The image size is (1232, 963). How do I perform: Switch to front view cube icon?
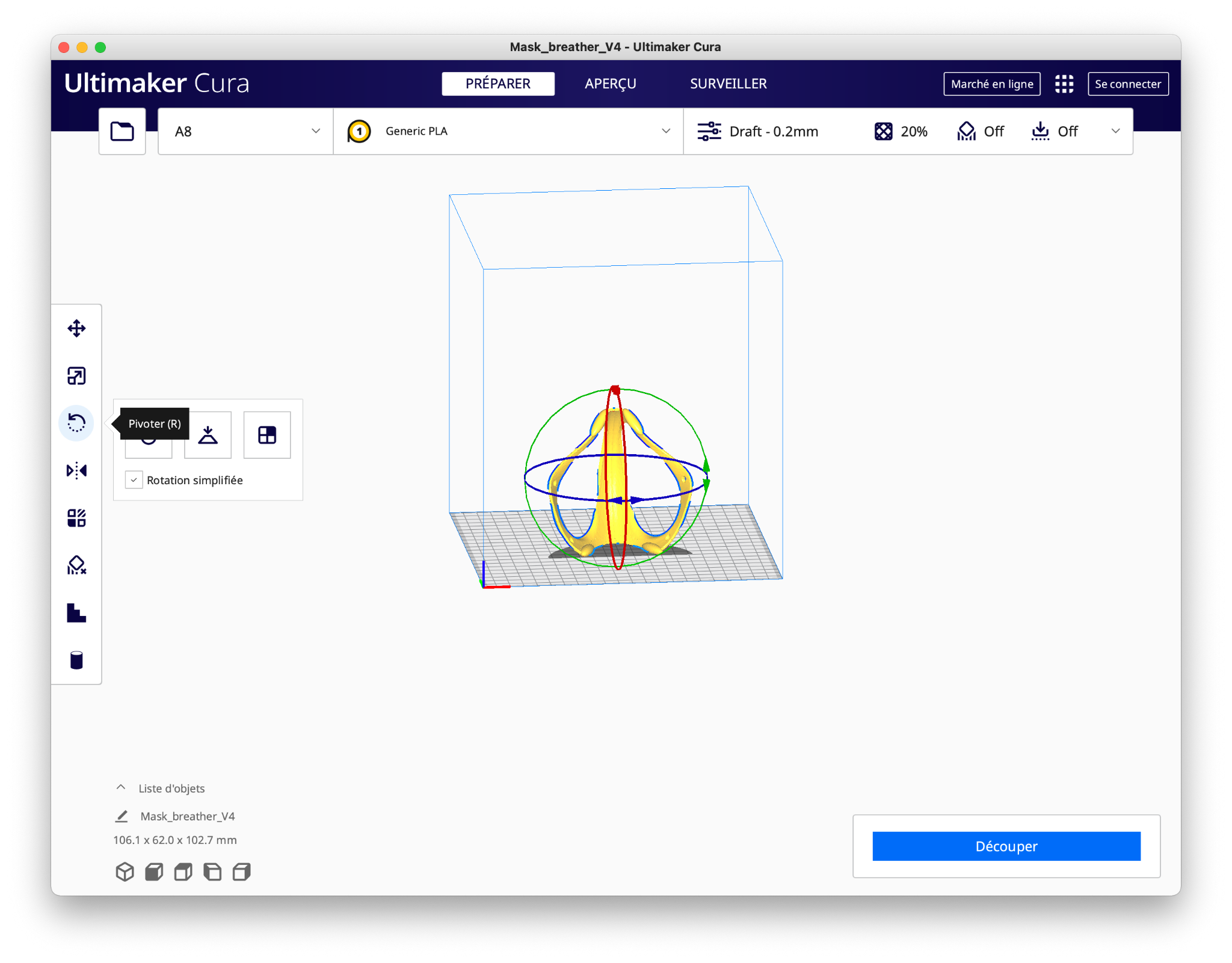[154, 872]
